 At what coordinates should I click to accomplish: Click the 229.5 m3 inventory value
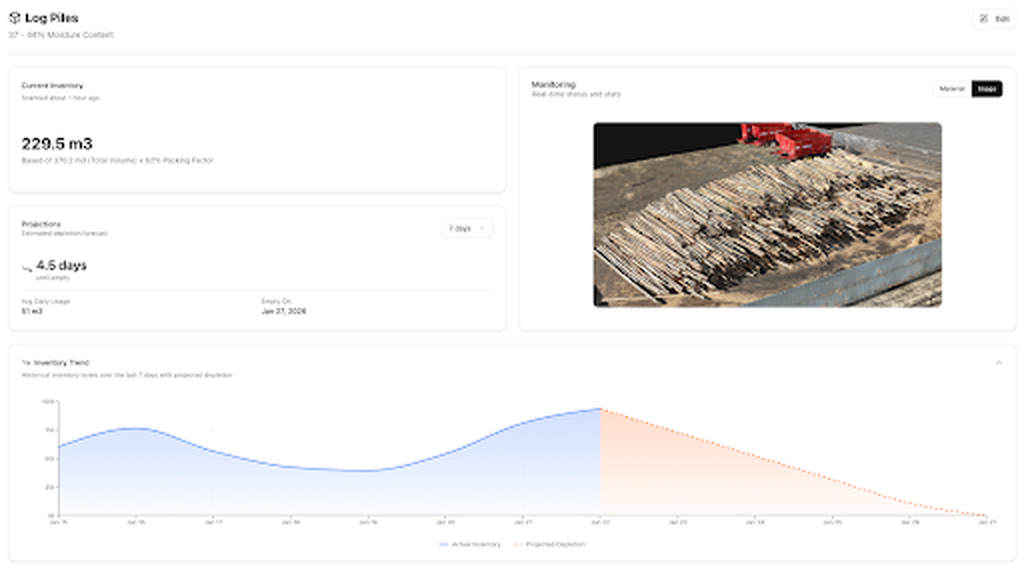point(57,144)
